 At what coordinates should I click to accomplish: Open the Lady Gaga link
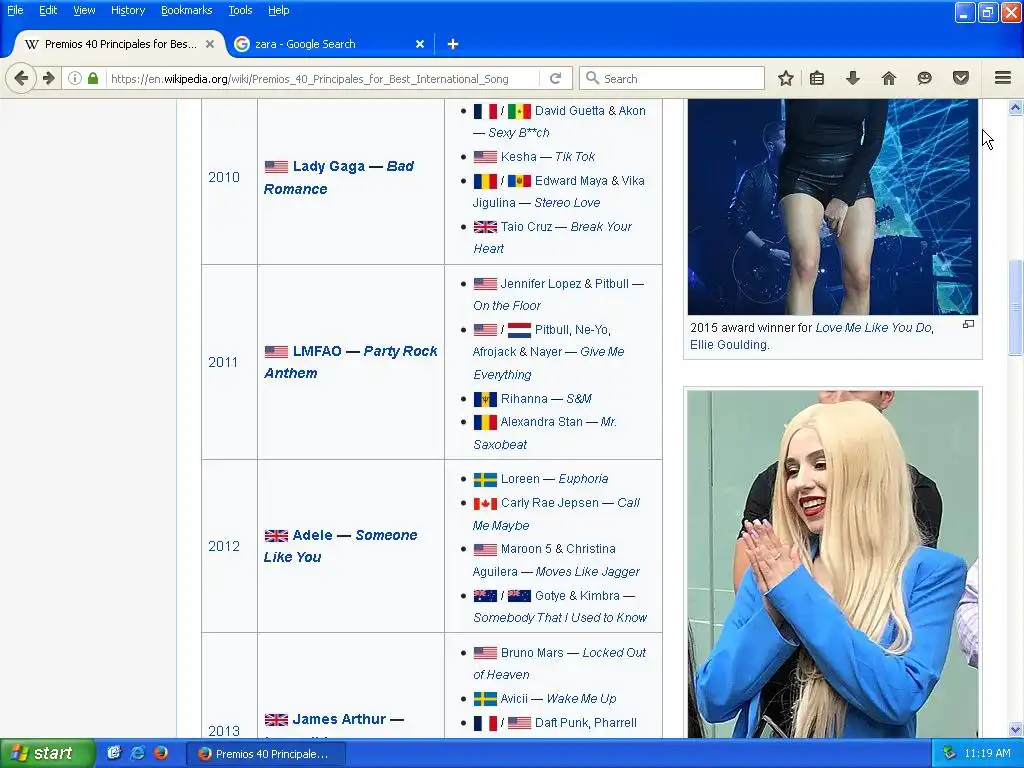[328, 167]
